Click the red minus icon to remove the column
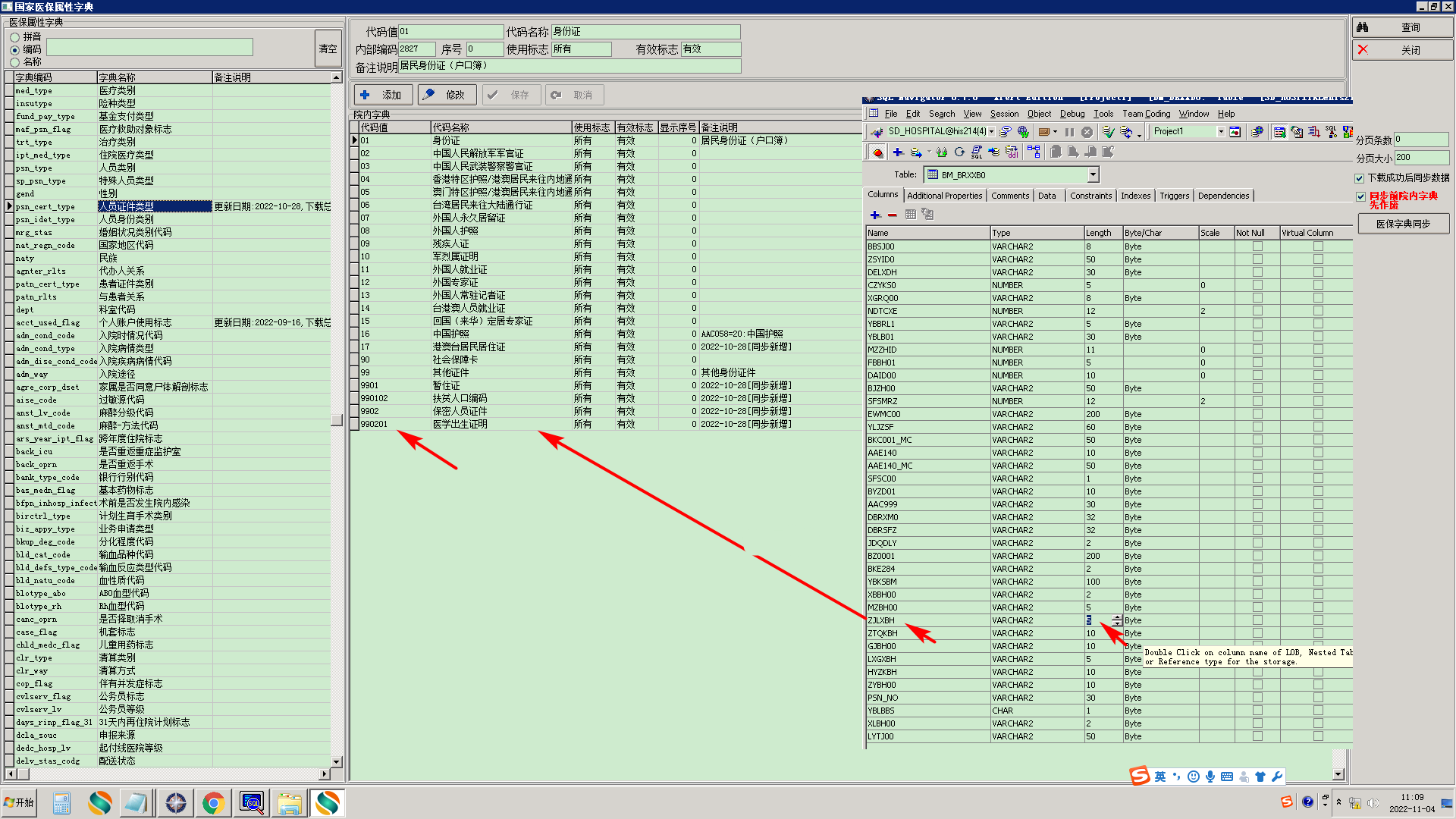This screenshot has width=1456, height=819. coord(893,215)
